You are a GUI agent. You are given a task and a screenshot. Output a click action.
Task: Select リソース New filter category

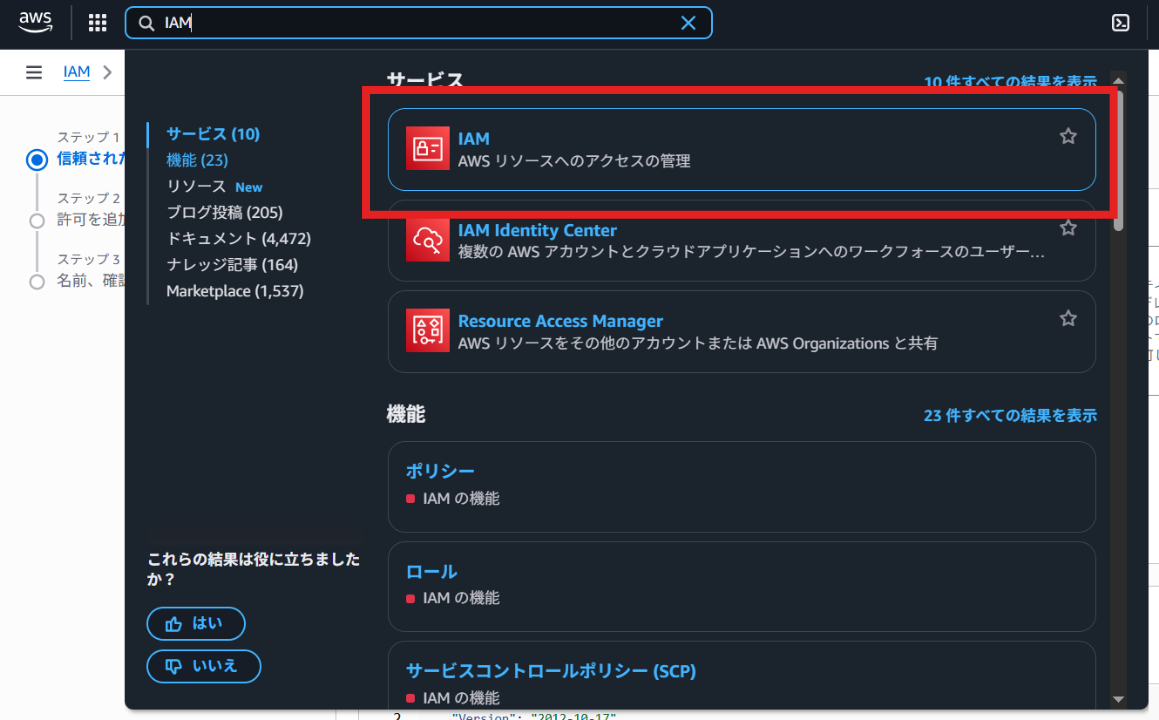tap(214, 186)
